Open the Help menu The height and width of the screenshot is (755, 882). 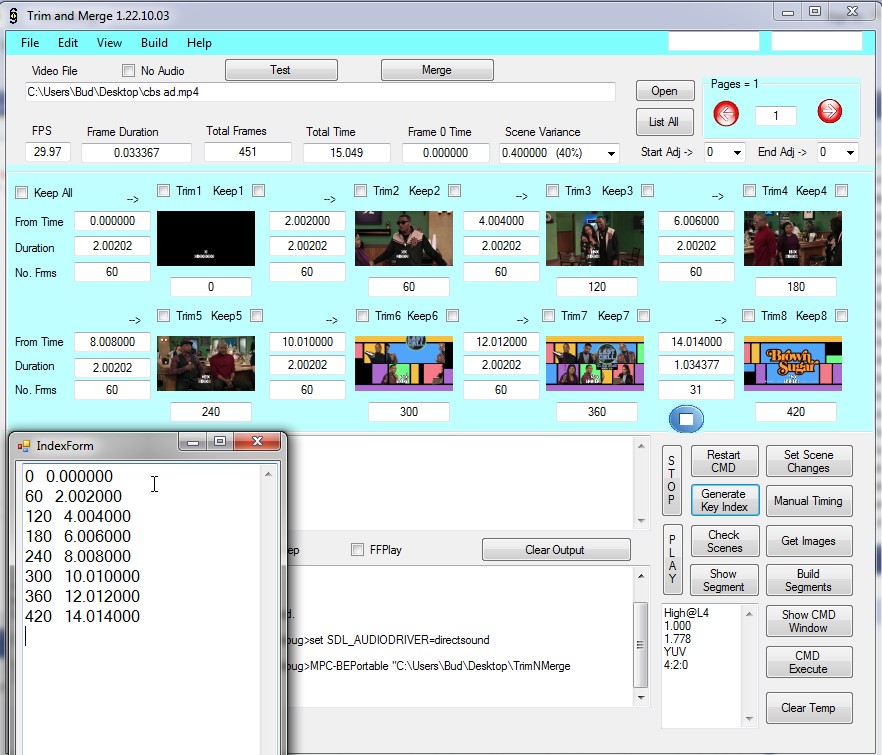click(x=199, y=43)
